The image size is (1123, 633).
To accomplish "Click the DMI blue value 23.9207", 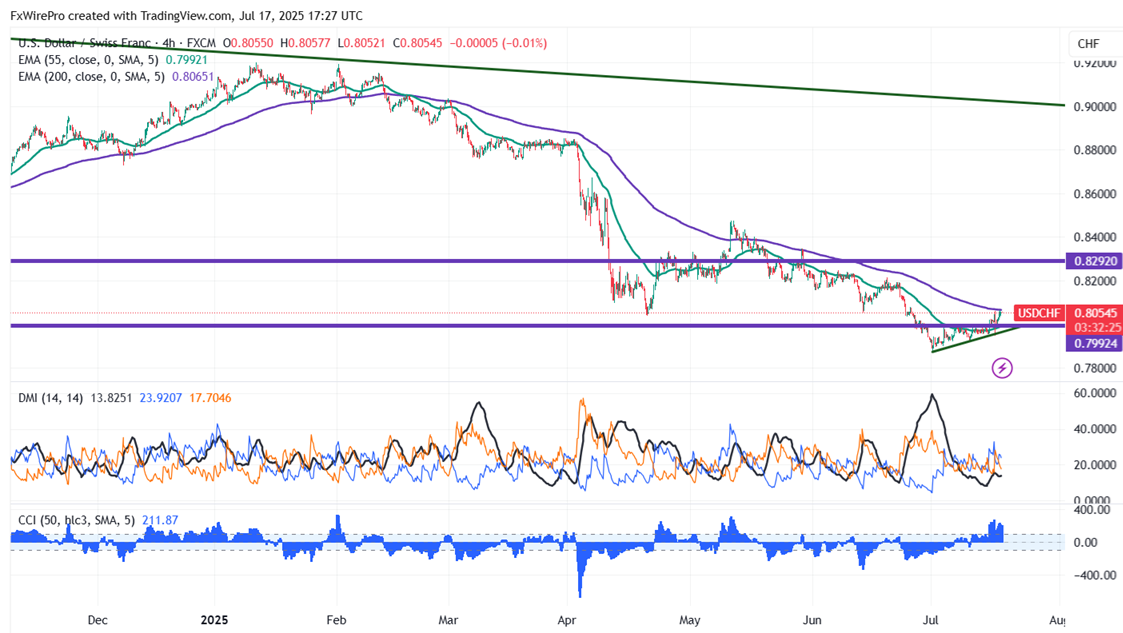I will coord(160,397).
